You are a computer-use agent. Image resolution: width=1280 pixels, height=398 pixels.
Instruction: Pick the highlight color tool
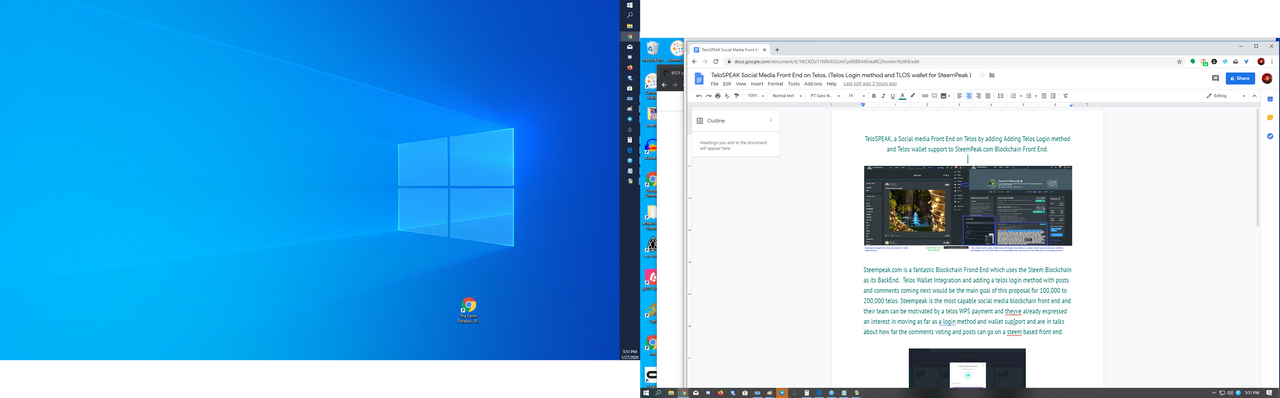(913, 95)
